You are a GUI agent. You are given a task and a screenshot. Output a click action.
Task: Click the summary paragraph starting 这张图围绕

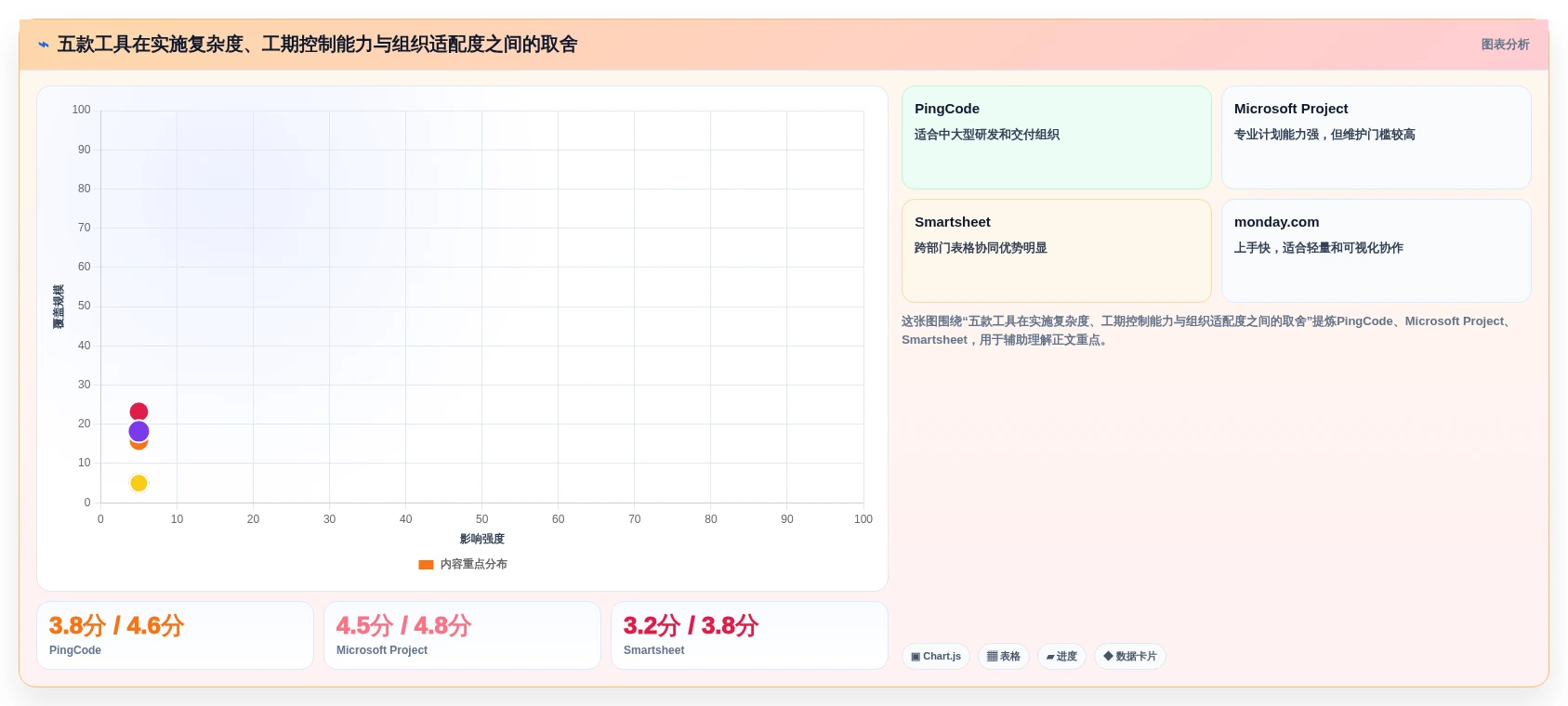point(1210,331)
